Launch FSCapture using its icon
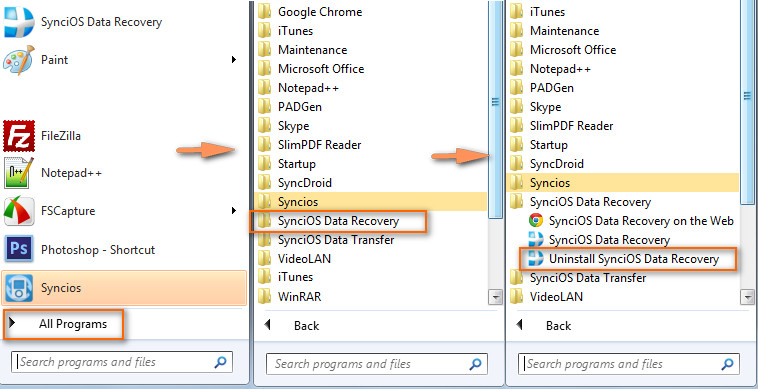 (x=19, y=211)
